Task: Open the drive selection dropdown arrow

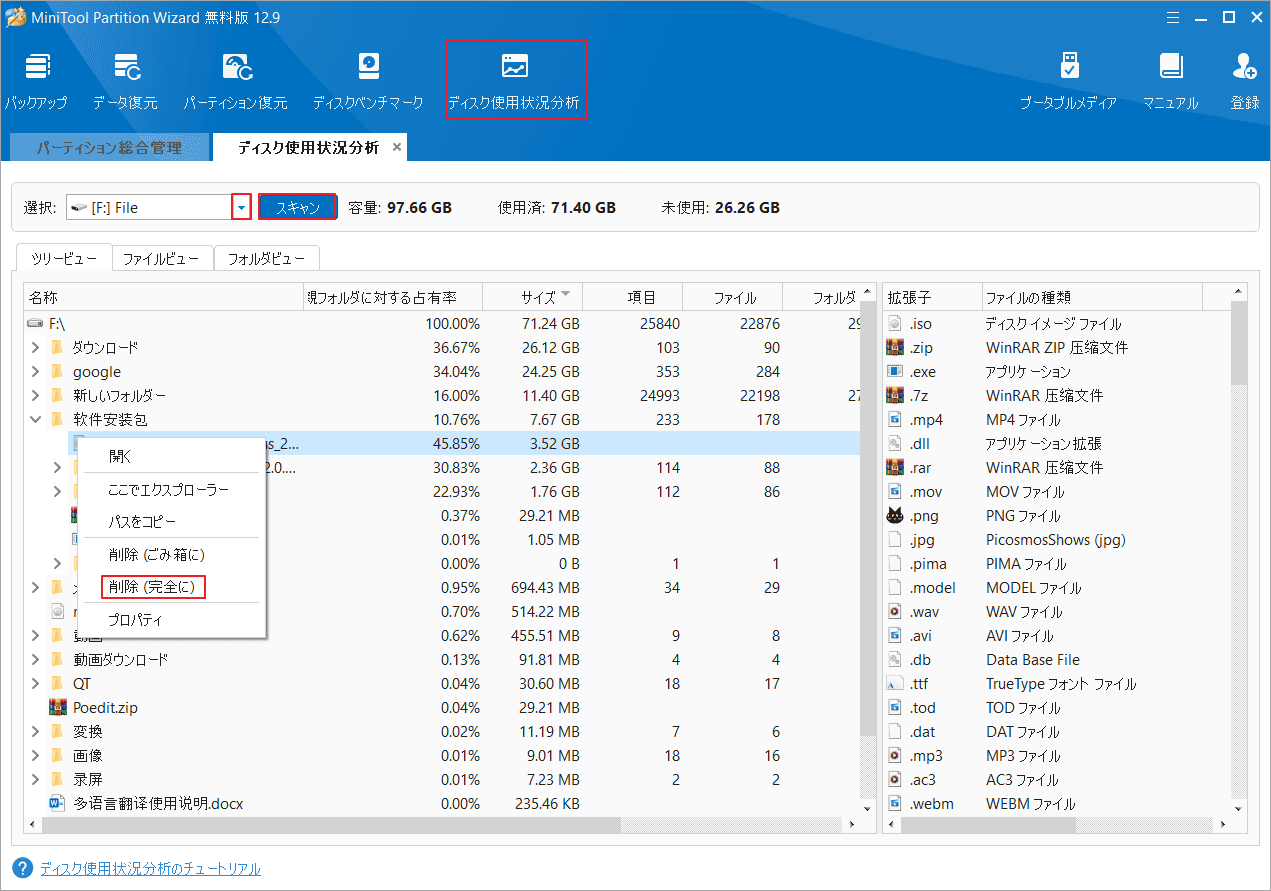Action: pos(241,207)
